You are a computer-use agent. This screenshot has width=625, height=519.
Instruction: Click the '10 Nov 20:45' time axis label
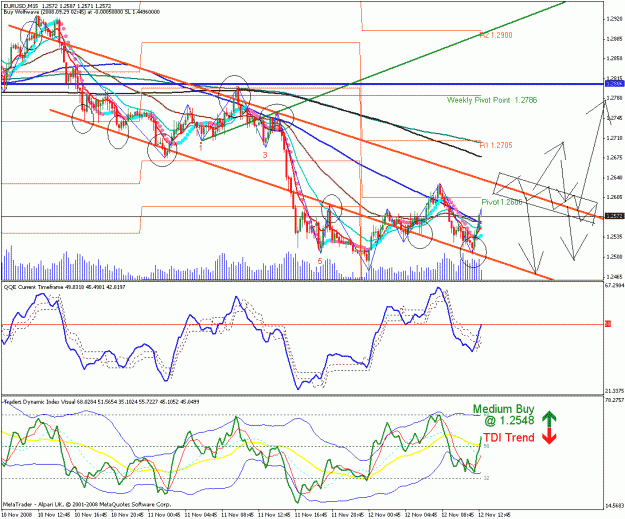click(x=128, y=515)
